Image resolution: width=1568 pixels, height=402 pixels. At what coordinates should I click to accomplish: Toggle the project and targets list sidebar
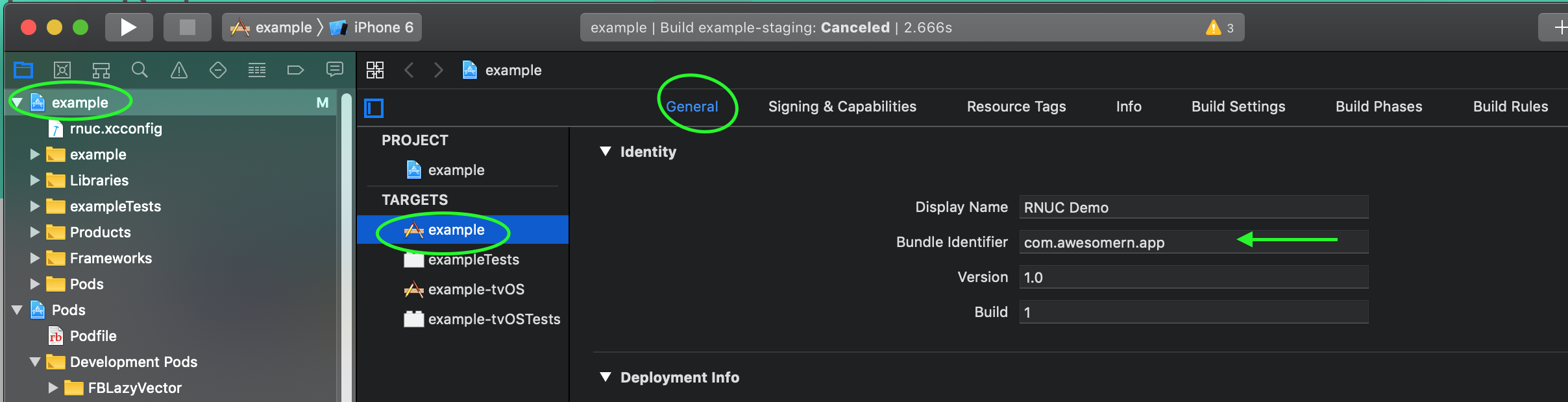point(374,108)
